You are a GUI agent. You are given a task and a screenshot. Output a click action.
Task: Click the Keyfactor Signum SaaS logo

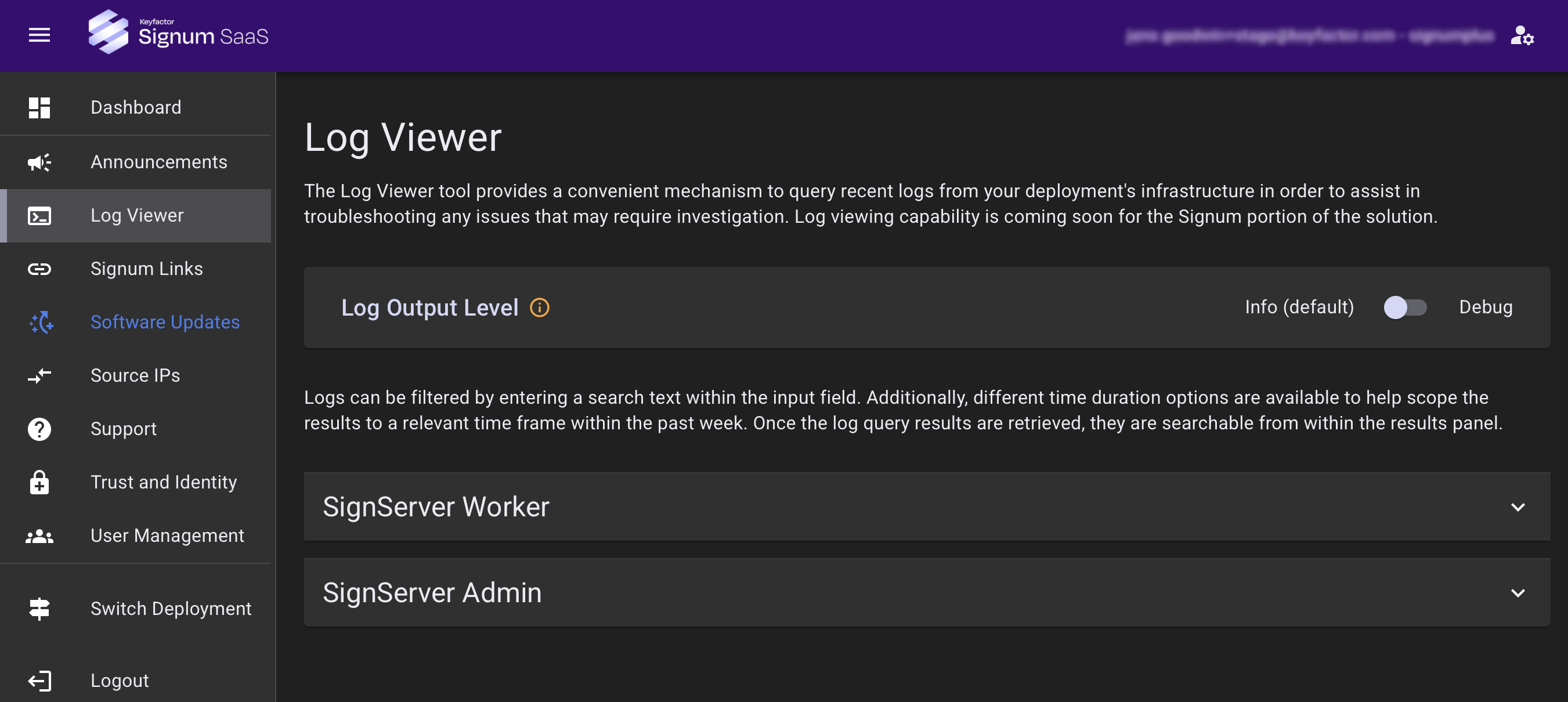coord(178,32)
